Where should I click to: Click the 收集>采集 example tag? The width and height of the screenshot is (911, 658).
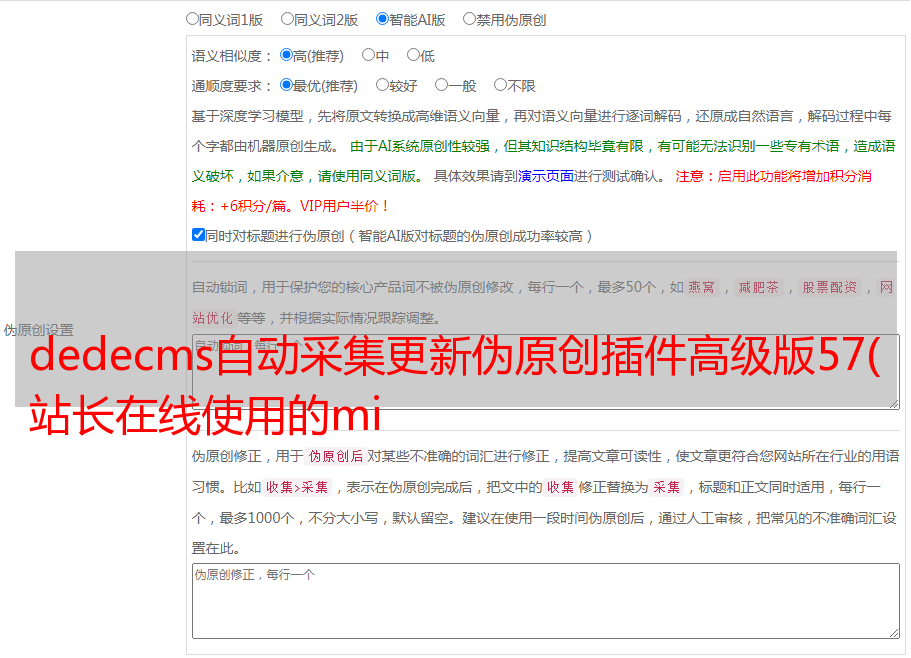pos(297,487)
